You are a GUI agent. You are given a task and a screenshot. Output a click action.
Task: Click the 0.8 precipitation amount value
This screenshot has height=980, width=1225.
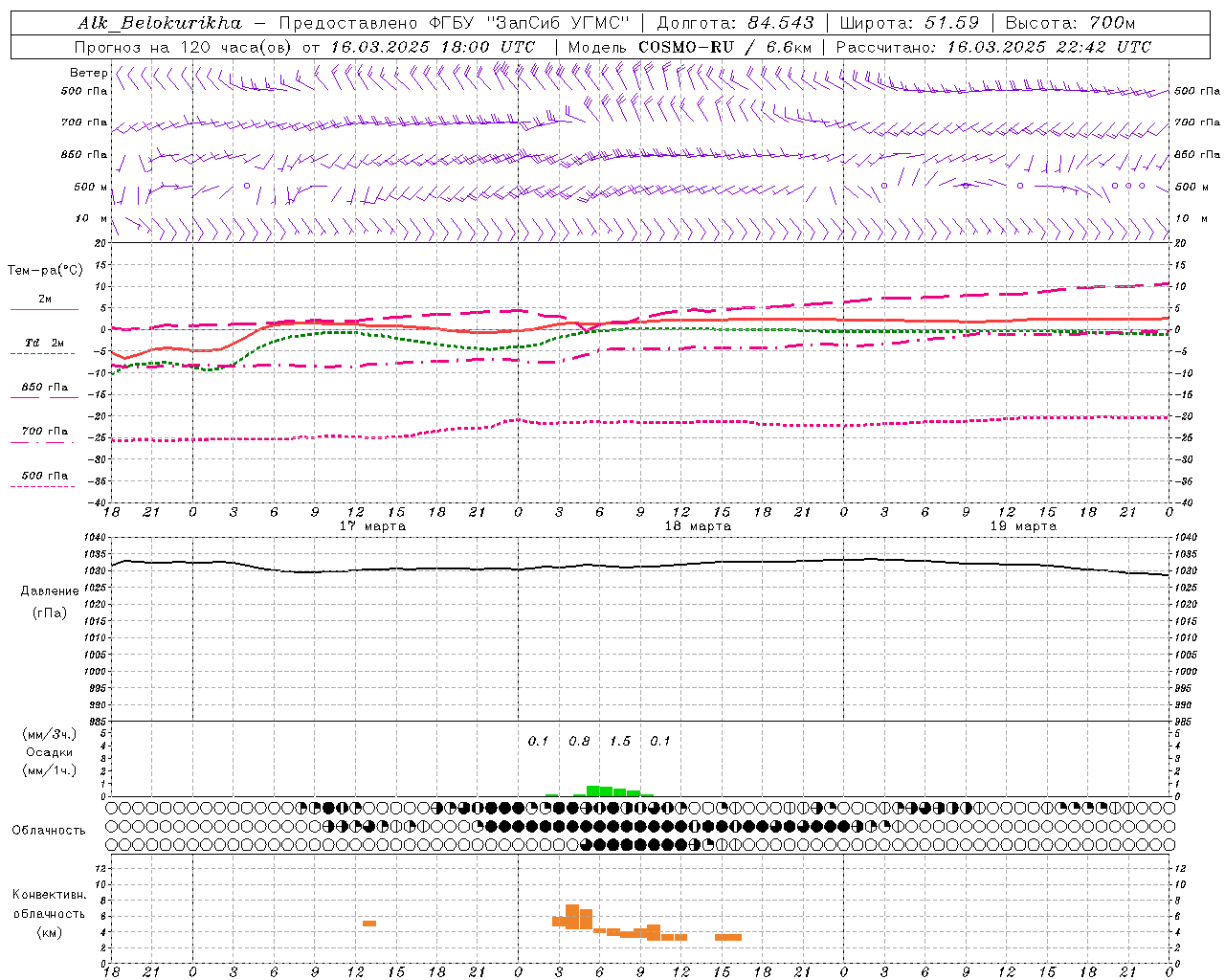pos(579,741)
